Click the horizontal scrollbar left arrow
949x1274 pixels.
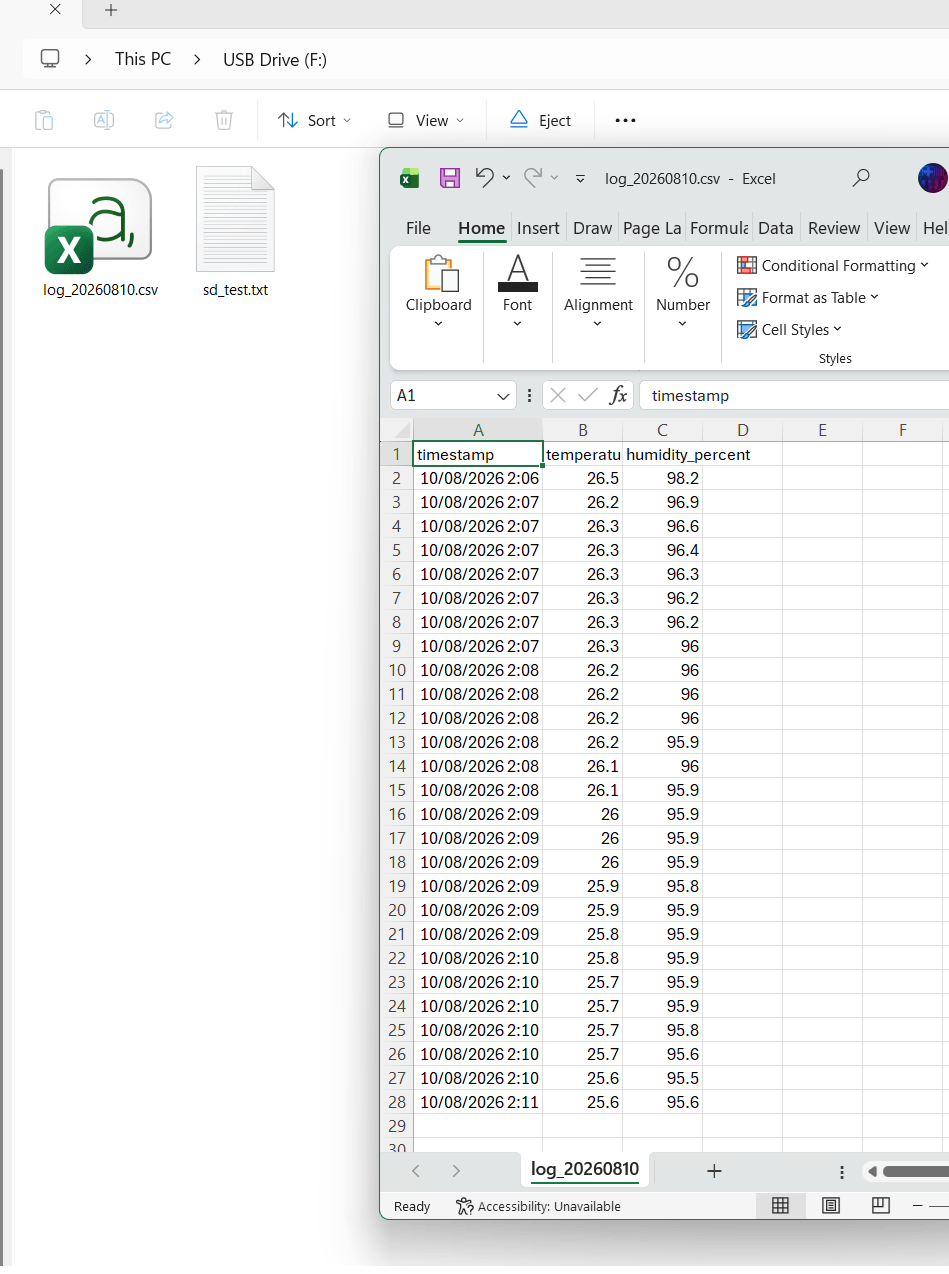tap(872, 1171)
